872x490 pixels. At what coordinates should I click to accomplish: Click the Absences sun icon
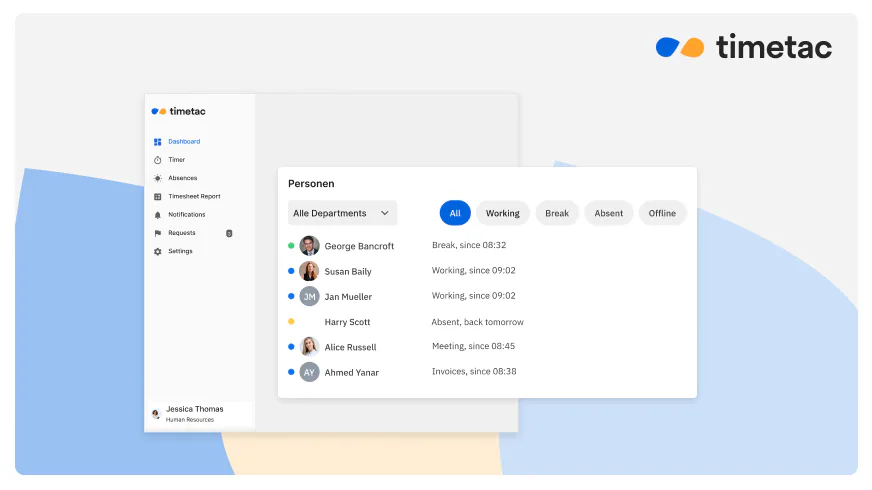157,179
